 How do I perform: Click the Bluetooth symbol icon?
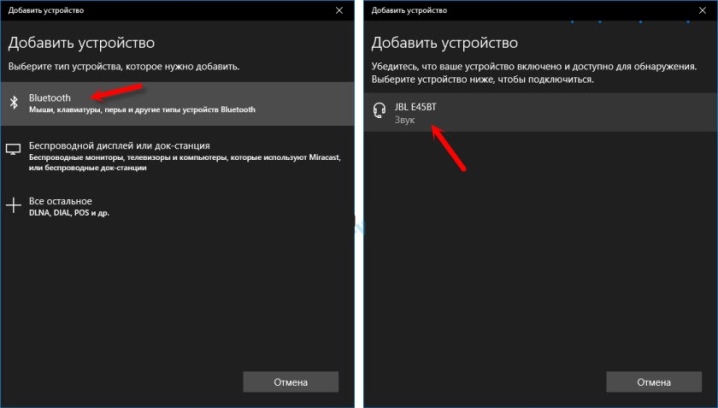pos(14,102)
